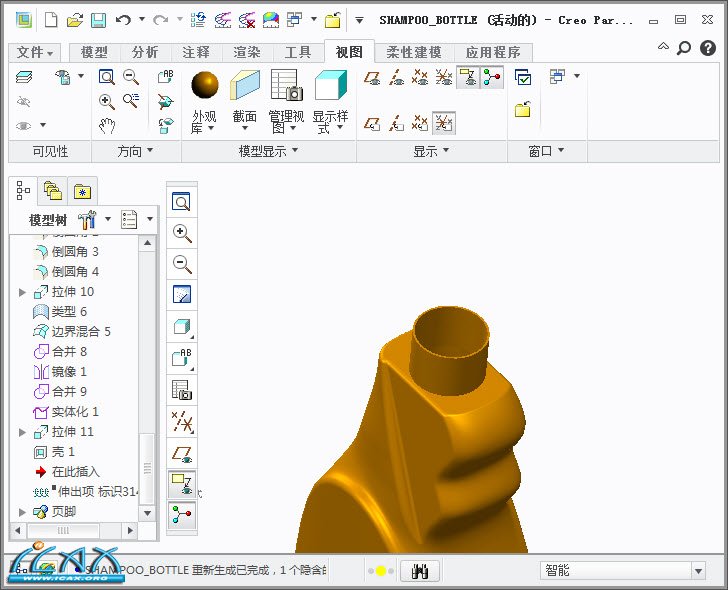The width and height of the screenshot is (728, 590).
Task: Expand the 拉伸 10 tree node
Action: (x=23, y=292)
